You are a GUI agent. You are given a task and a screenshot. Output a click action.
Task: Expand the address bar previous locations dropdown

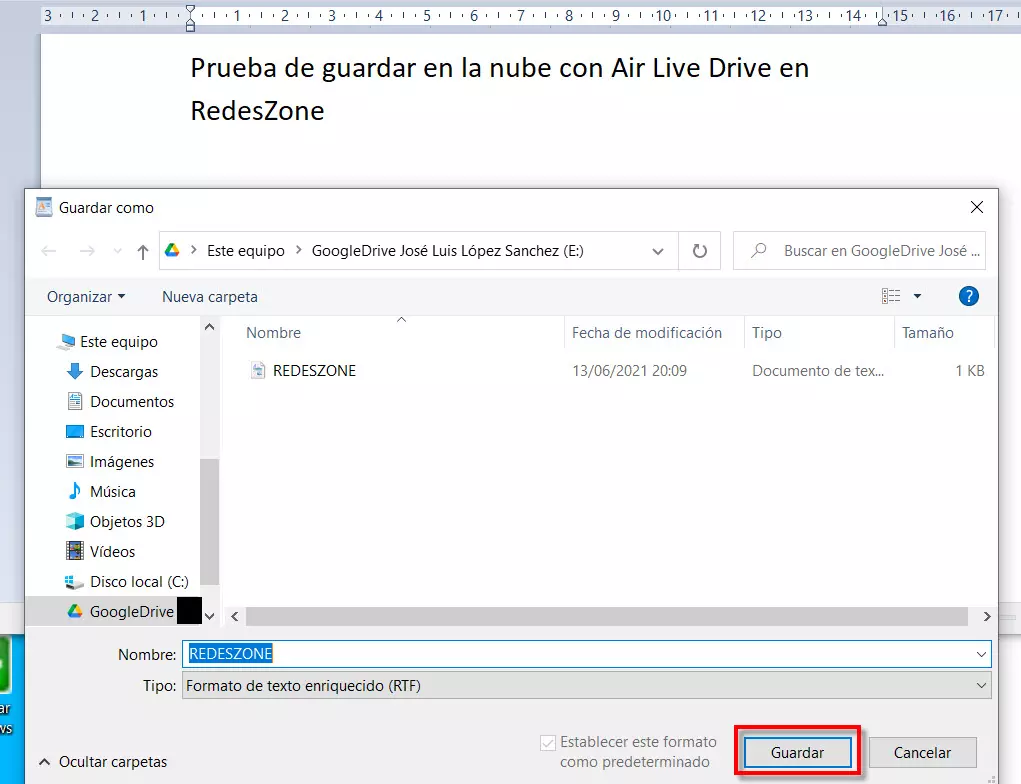657,251
